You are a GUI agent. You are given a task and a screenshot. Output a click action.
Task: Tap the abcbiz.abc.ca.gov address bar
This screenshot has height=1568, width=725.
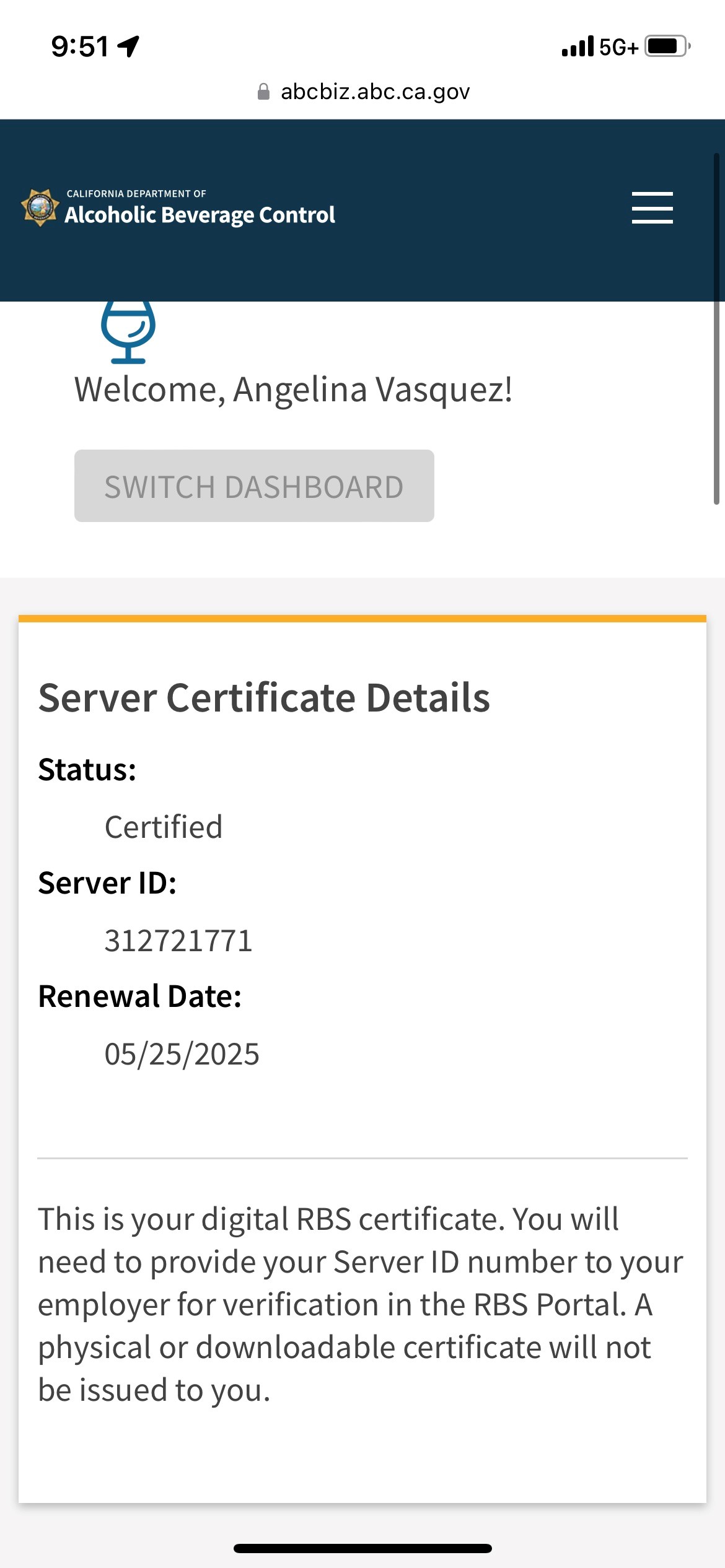375,92
